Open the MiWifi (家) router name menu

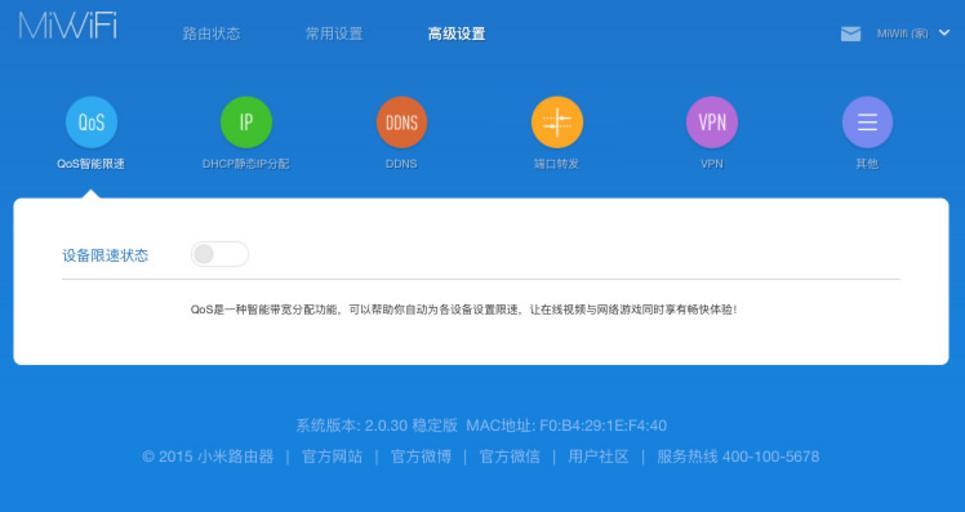coord(901,34)
